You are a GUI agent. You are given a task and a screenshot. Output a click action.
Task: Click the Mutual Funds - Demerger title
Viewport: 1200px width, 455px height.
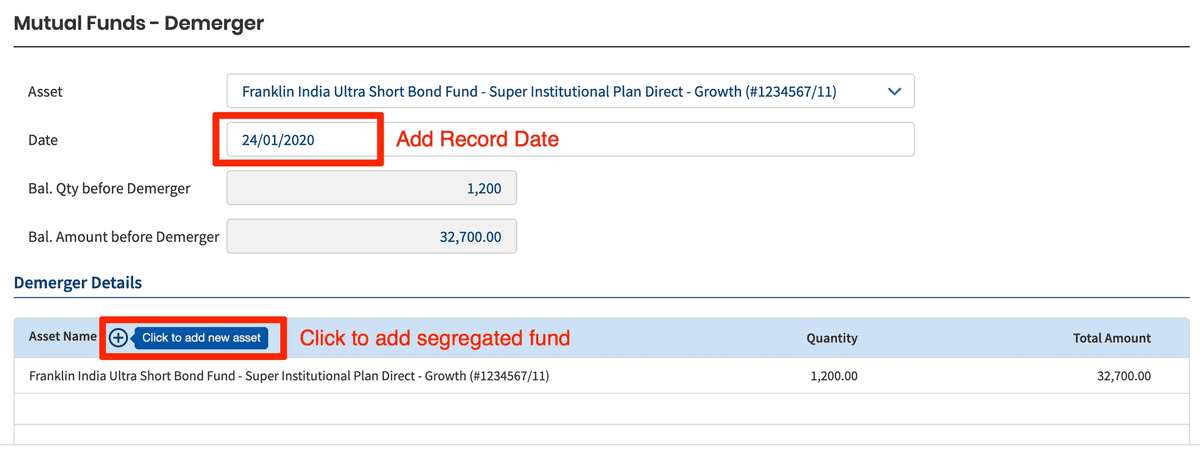[x=139, y=22]
